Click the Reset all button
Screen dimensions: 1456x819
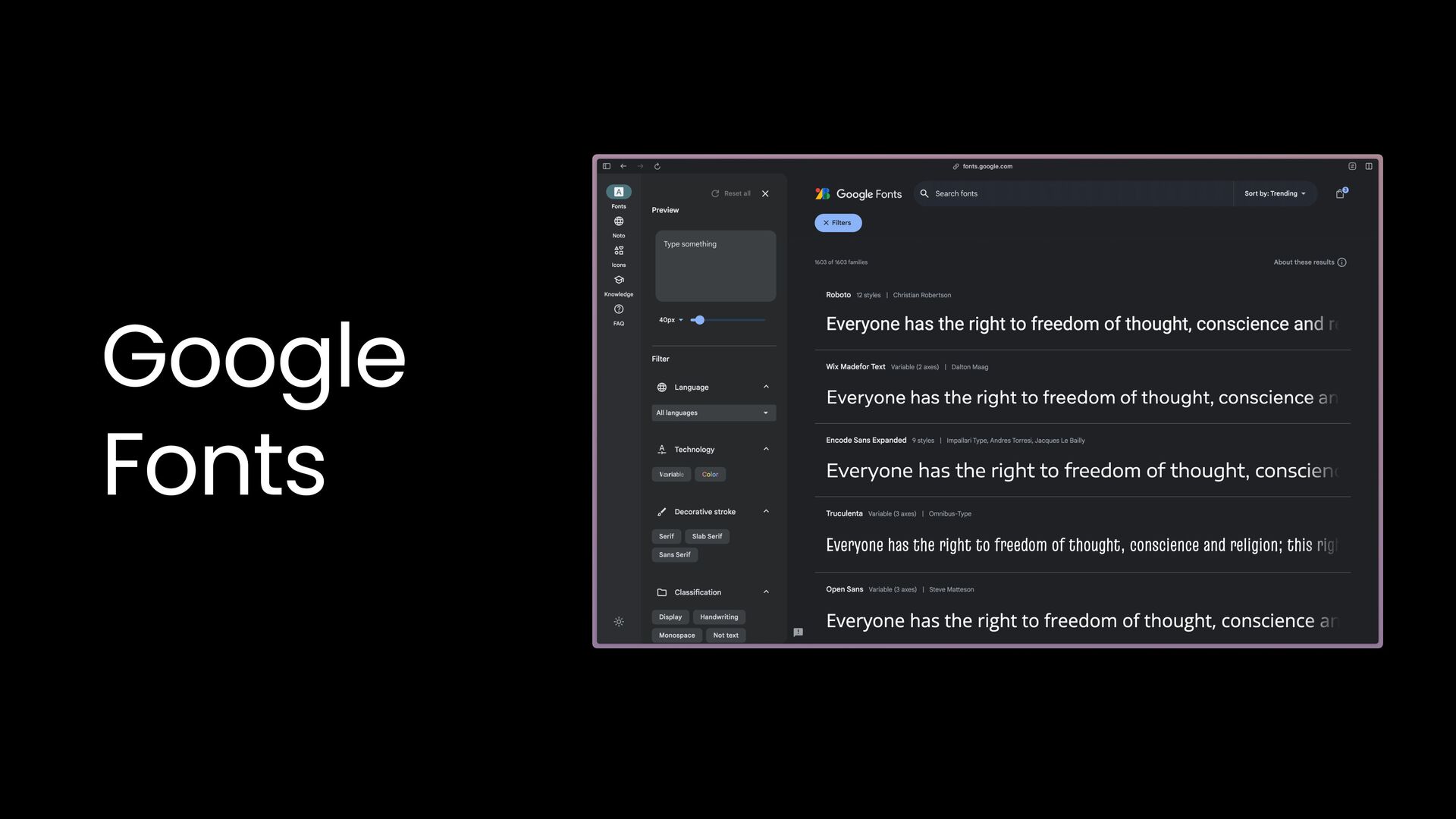click(x=731, y=194)
